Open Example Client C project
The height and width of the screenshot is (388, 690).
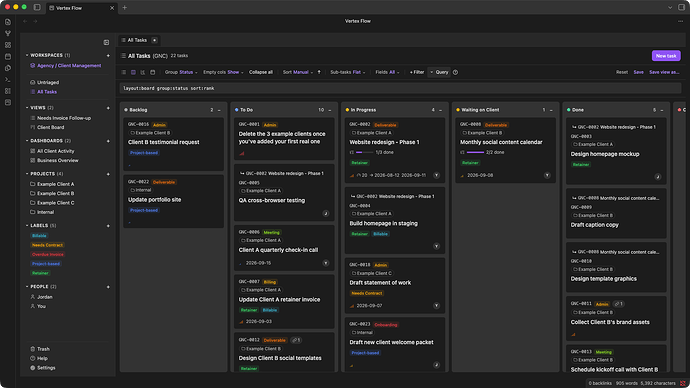click(55, 203)
